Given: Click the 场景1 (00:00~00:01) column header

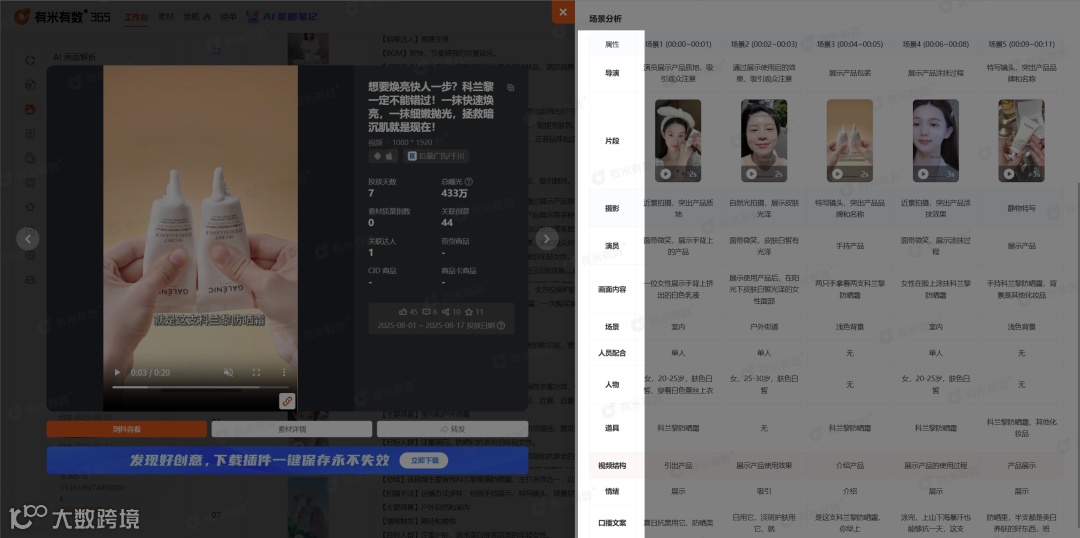Looking at the screenshot, I should click(x=678, y=44).
